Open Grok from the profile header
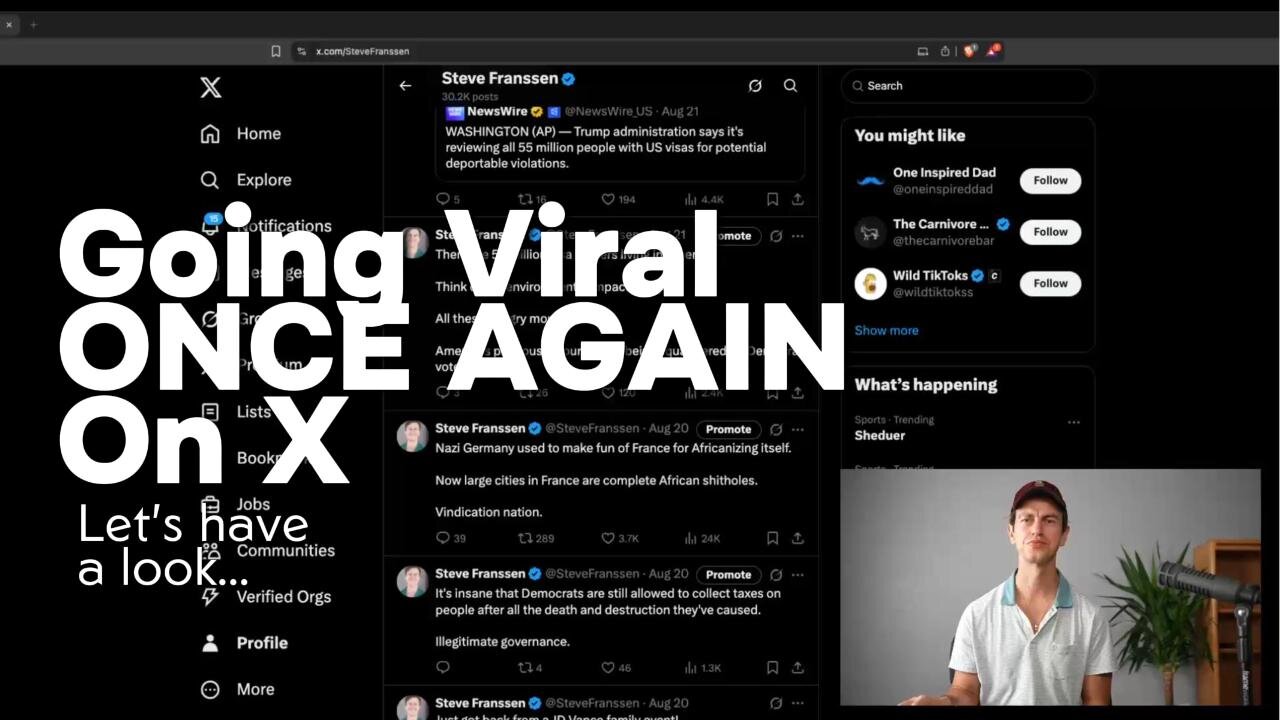Image resolution: width=1280 pixels, height=720 pixels. (x=755, y=86)
